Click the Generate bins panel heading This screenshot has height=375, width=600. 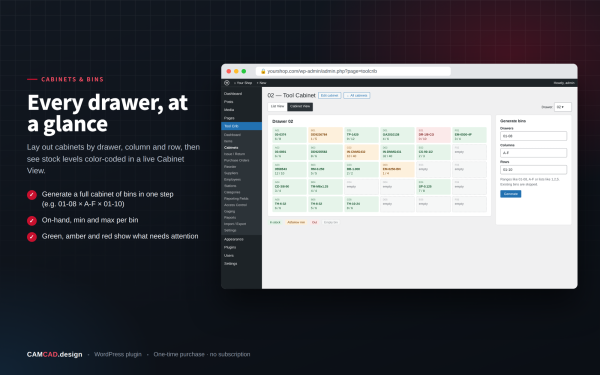[513, 121]
